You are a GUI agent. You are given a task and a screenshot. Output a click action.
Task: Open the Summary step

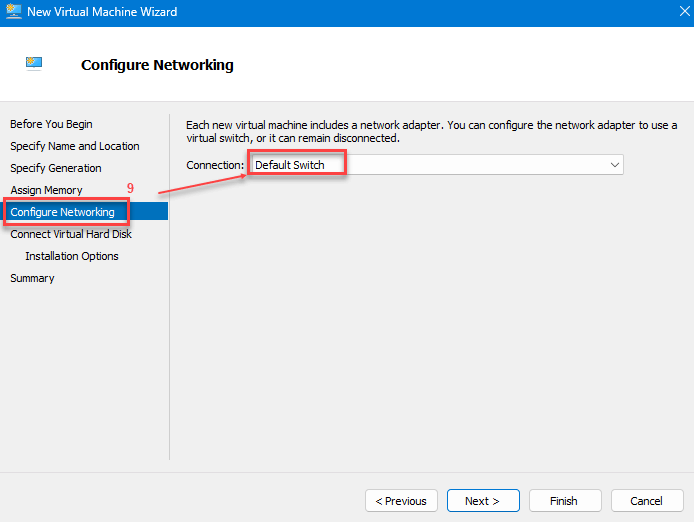coord(32,278)
